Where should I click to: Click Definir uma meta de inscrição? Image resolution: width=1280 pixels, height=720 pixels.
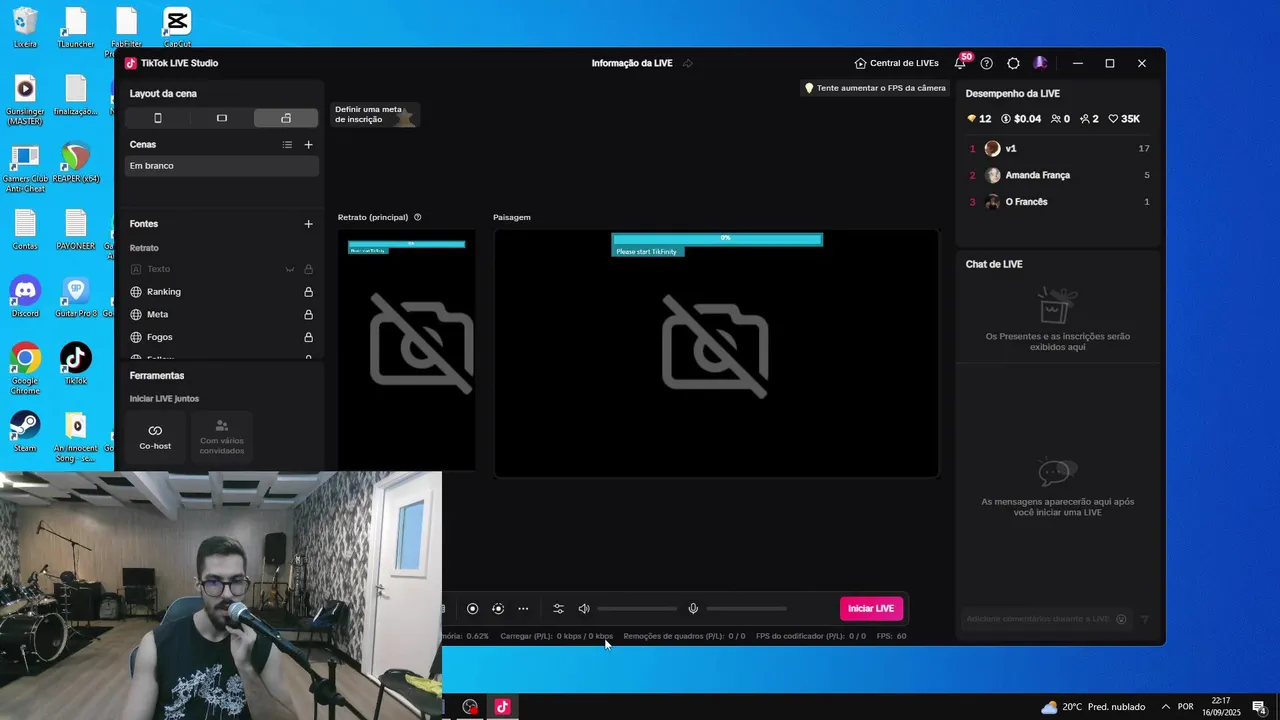tap(375, 115)
